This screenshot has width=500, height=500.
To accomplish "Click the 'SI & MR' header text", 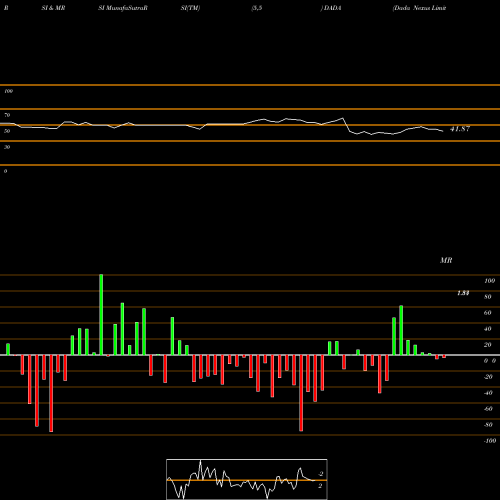I will point(53,8).
